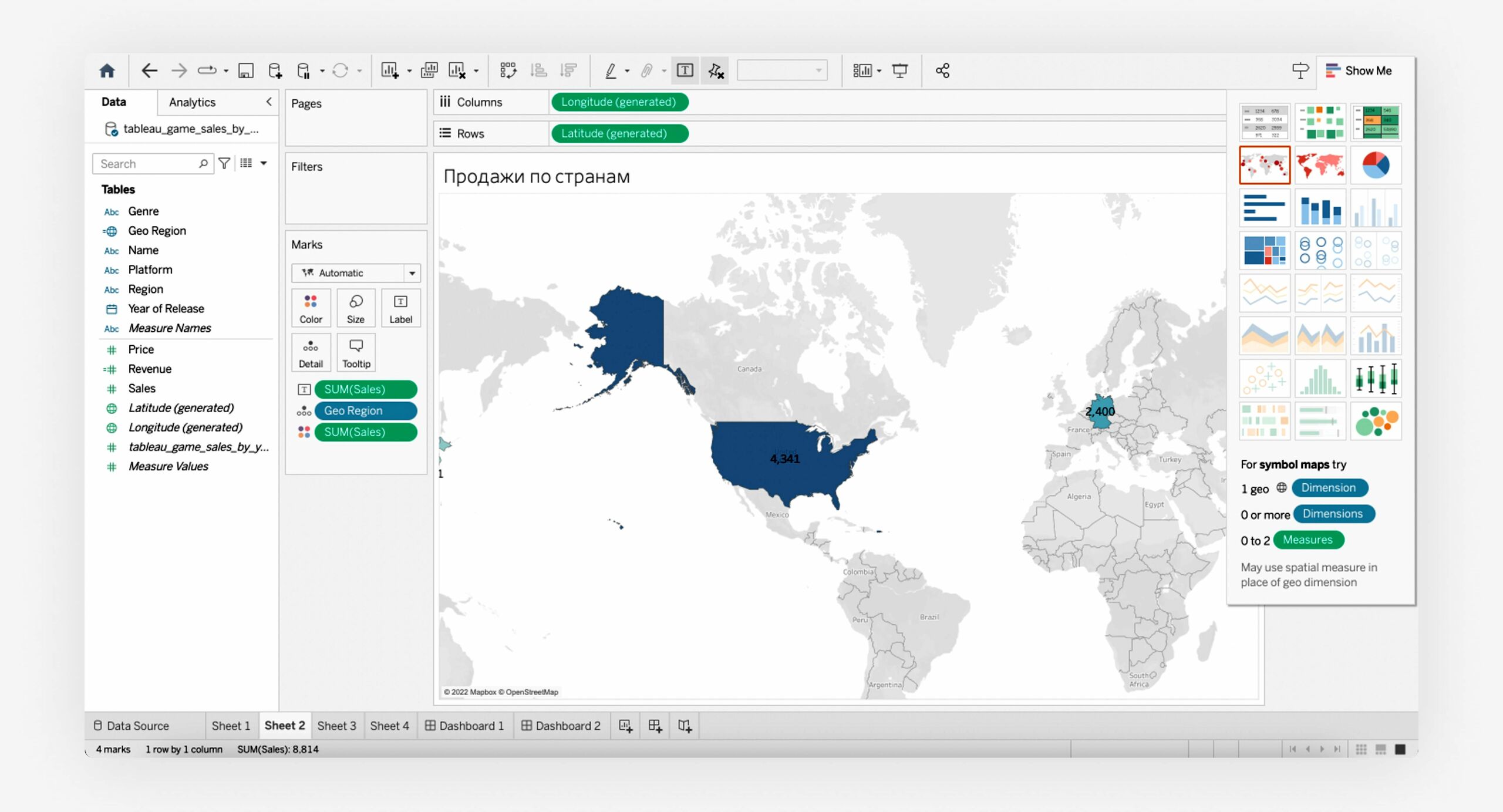Click the Save icon in toolbar
Image resolution: width=1503 pixels, height=812 pixels.
click(245, 71)
